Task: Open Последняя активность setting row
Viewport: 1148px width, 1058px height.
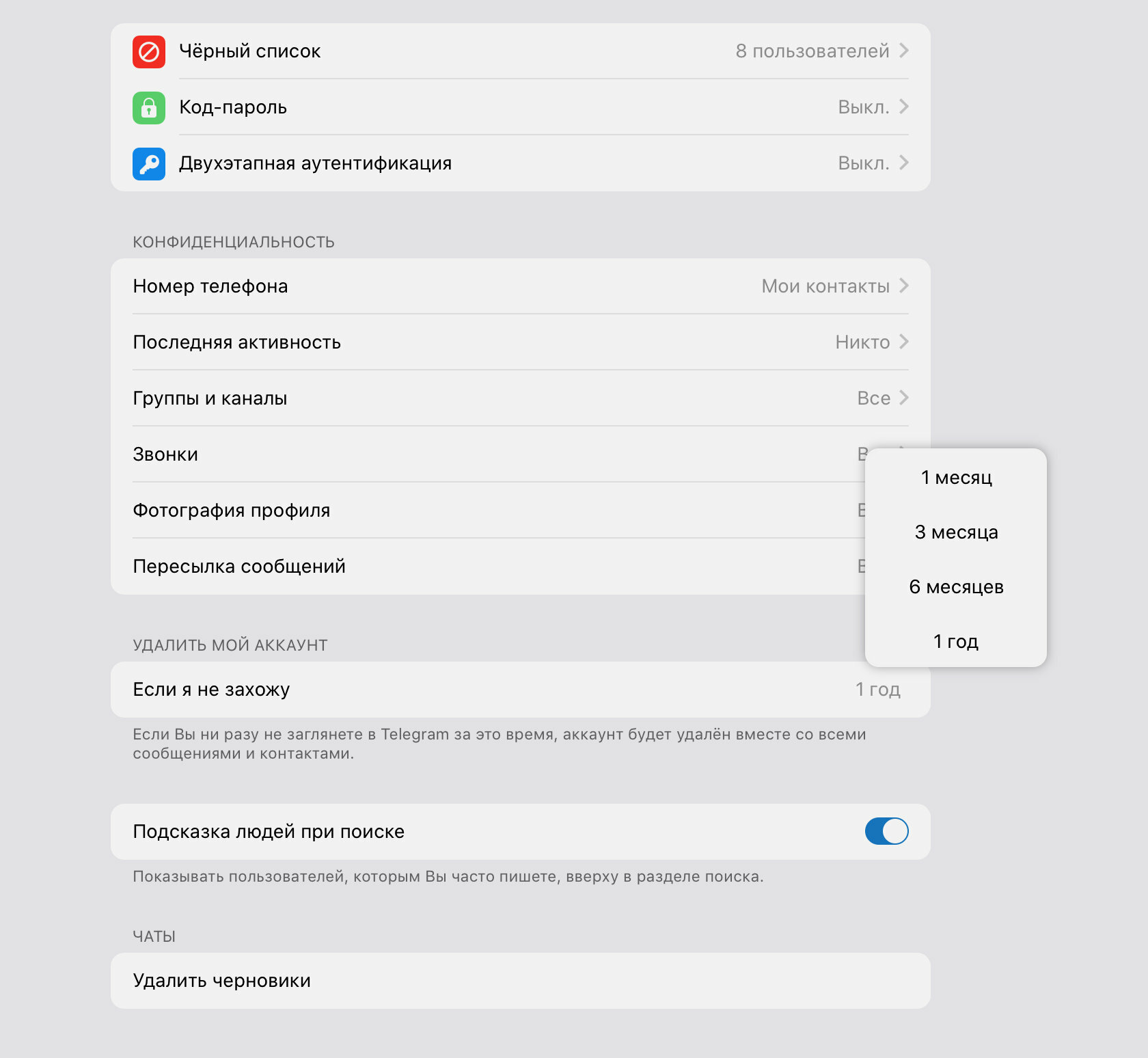Action: (521, 342)
